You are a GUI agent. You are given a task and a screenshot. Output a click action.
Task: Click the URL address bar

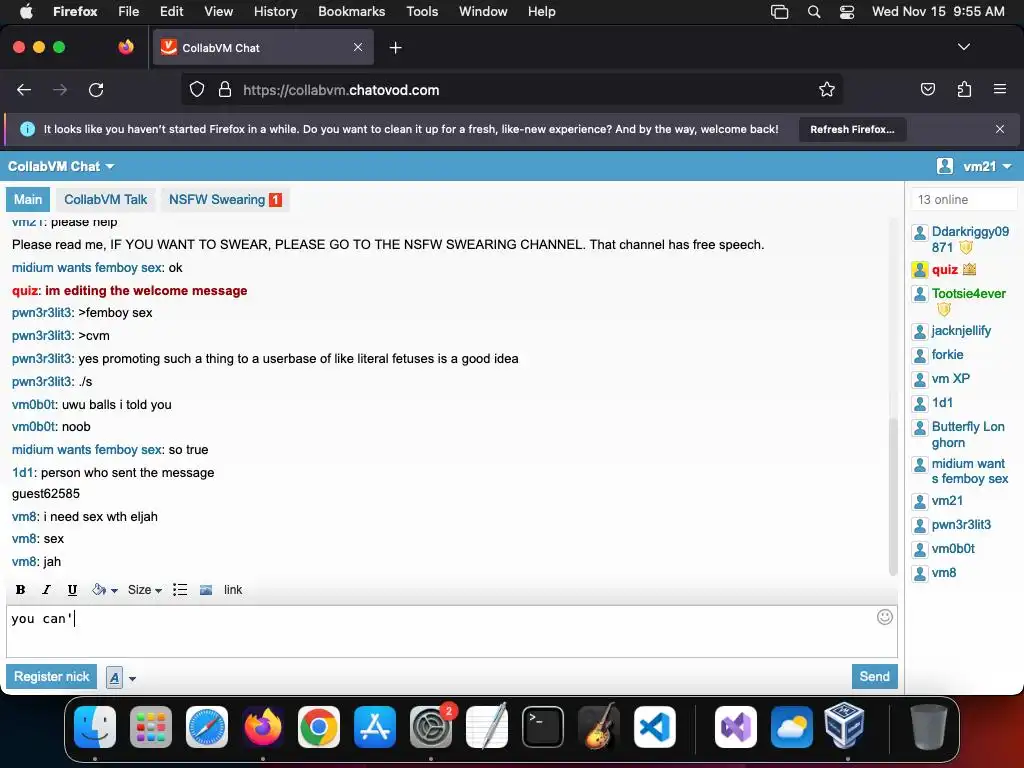pos(512,89)
